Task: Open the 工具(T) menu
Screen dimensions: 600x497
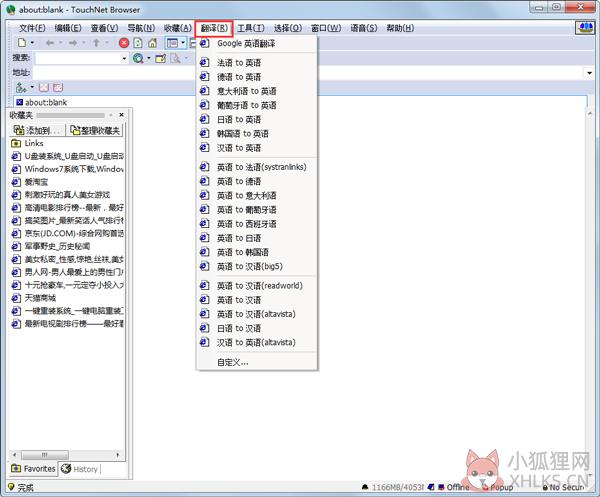Action: [x=251, y=28]
